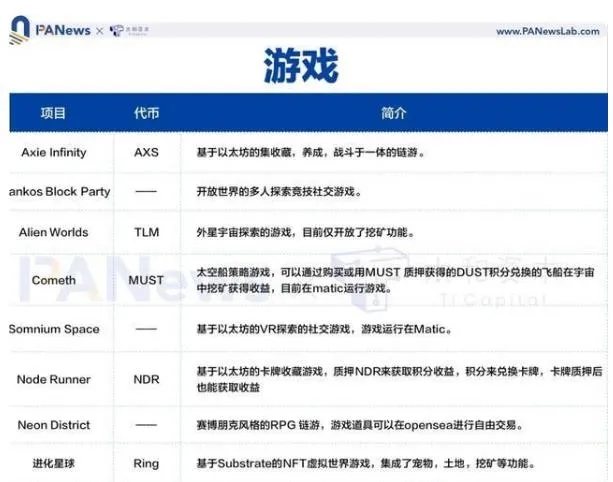This screenshot has height=482, width=613.
Task: Select the Cometh project cell
Action: [x=54, y=280]
